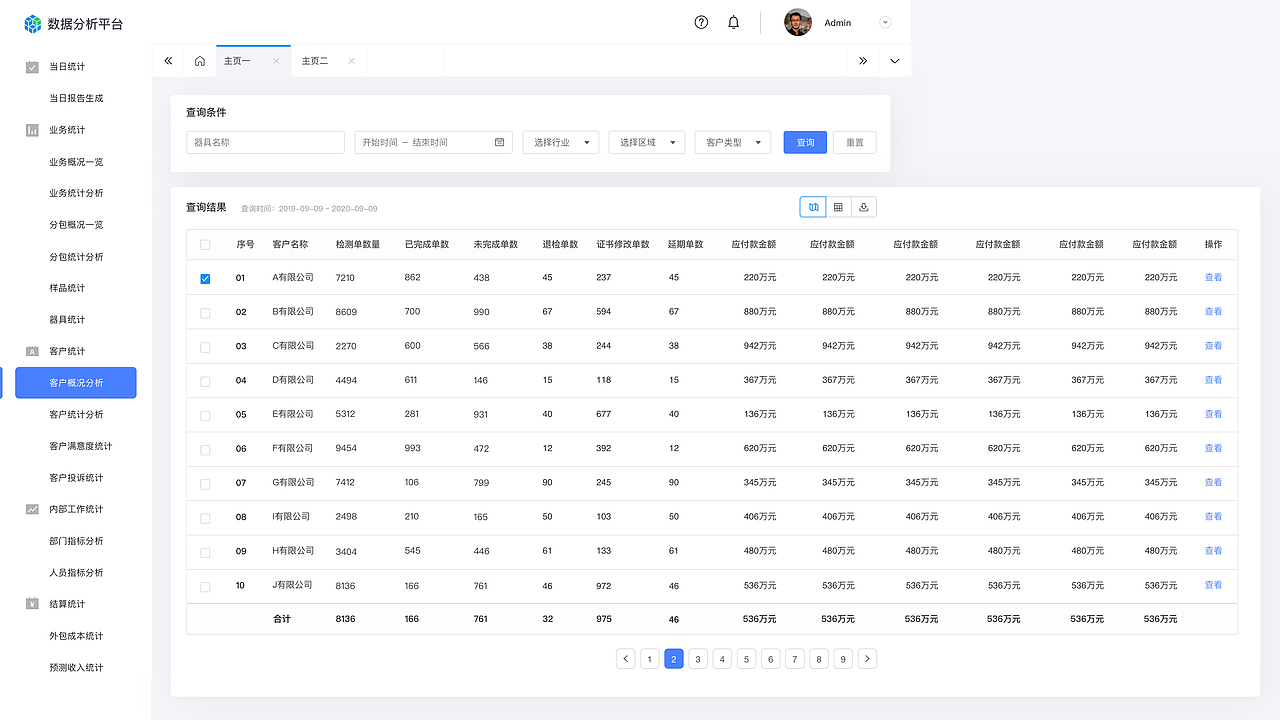The image size is (1280, 720).
Task: Click 查看 link for A有限公司
Action: click(x=1213, y=277)
